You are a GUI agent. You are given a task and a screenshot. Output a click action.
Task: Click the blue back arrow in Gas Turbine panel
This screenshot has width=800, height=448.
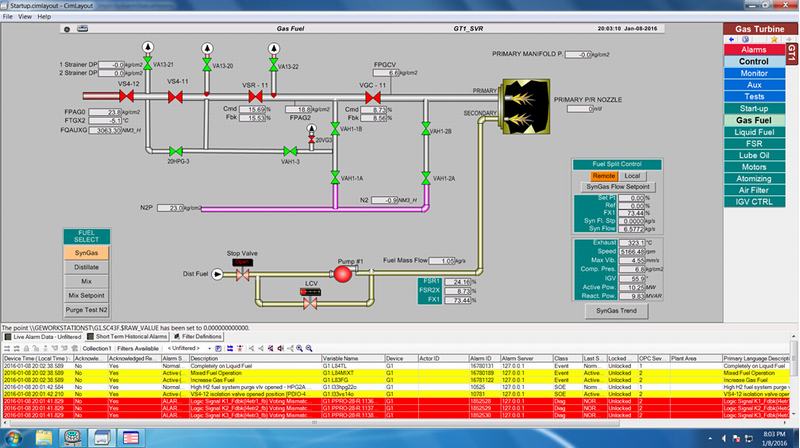(x=732, y=39)
